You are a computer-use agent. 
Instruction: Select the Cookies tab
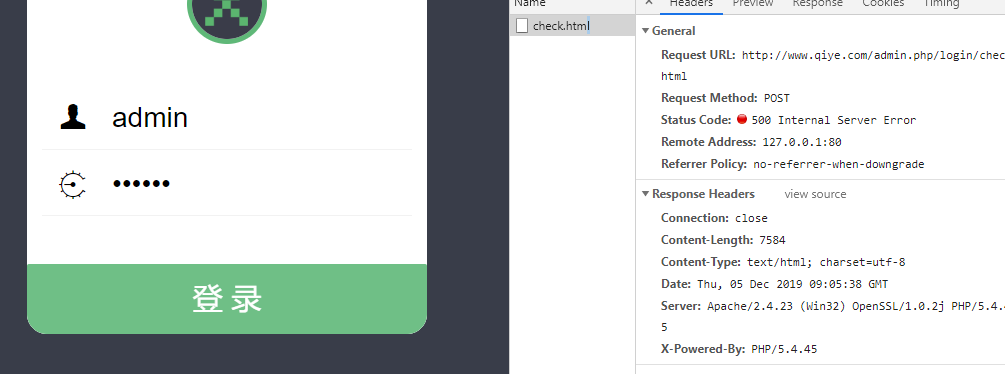(883, 3)
